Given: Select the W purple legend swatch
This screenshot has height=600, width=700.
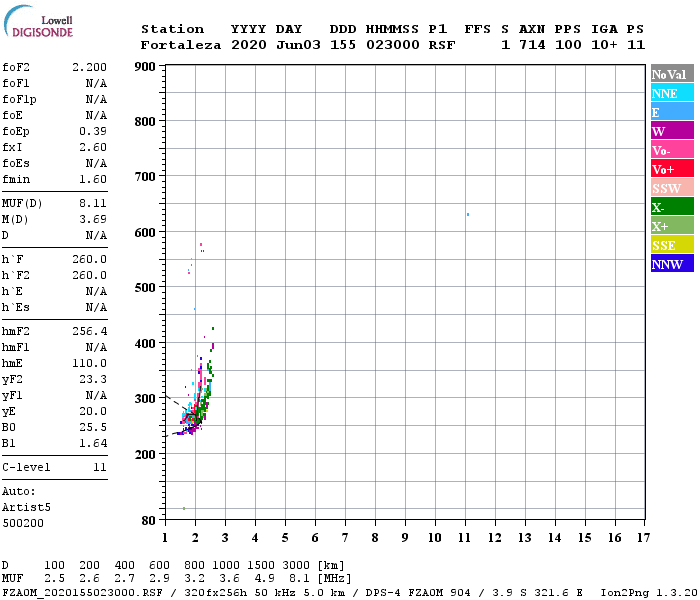Looking at the screenshot, I should pos(672,130).
